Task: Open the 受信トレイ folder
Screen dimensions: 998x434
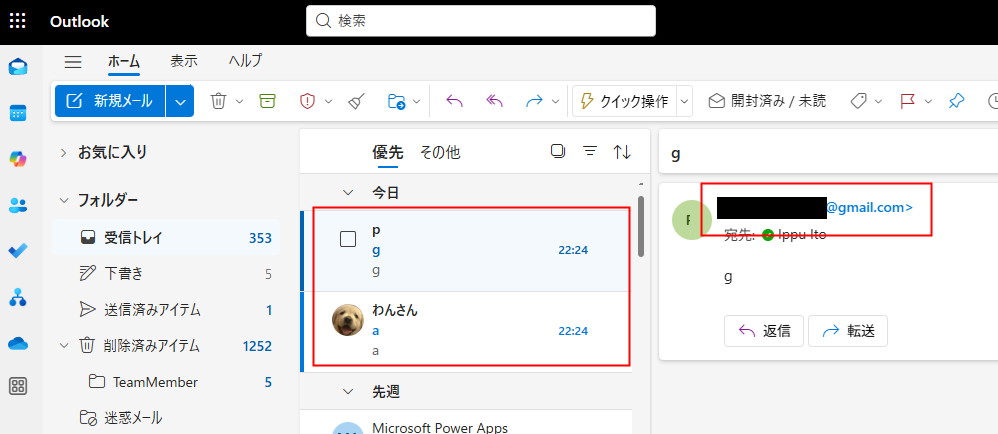Action: pyautogui.click(x=165, y=238)
